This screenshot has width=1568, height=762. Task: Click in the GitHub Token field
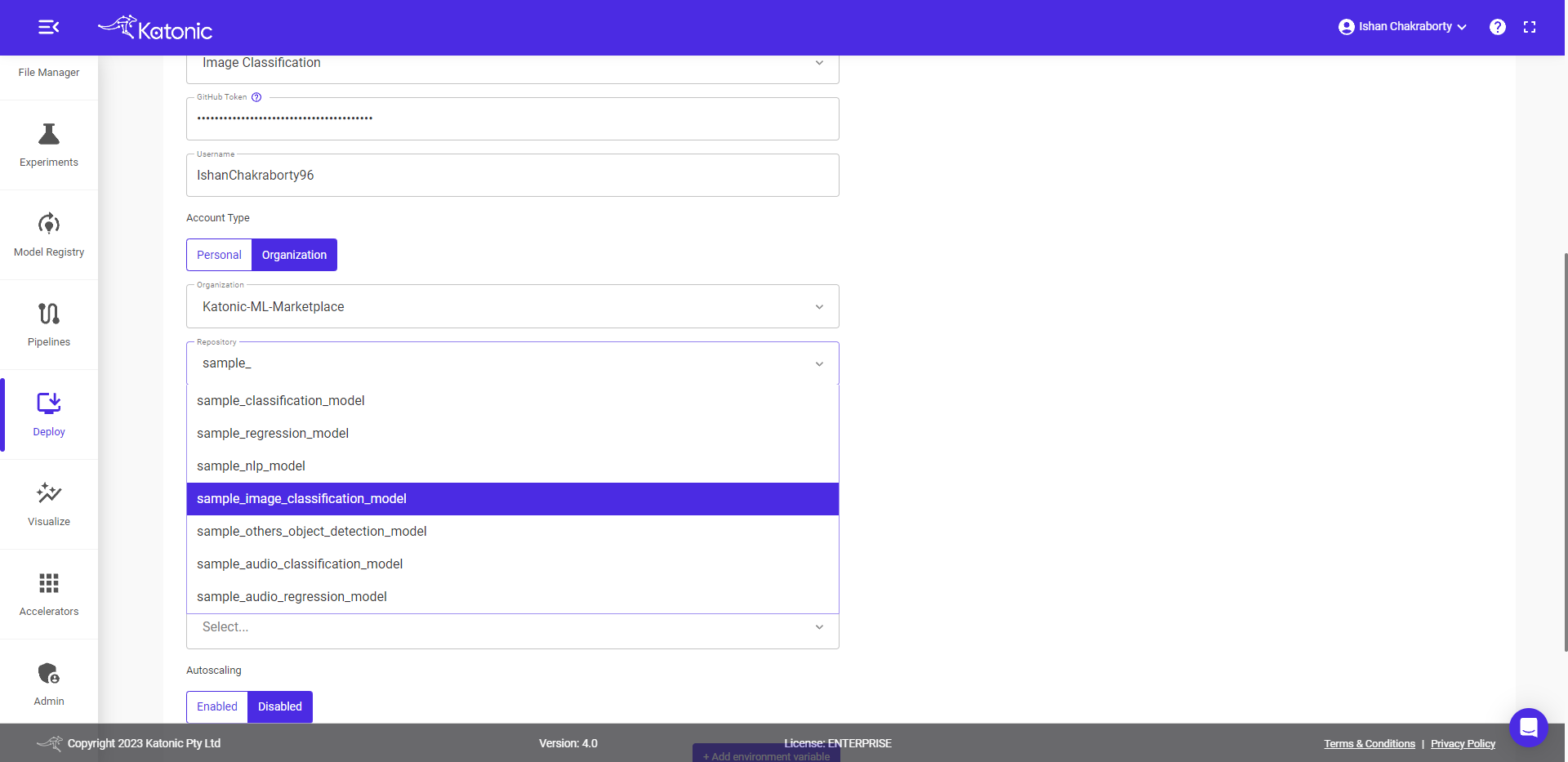(x=513, y=119)
